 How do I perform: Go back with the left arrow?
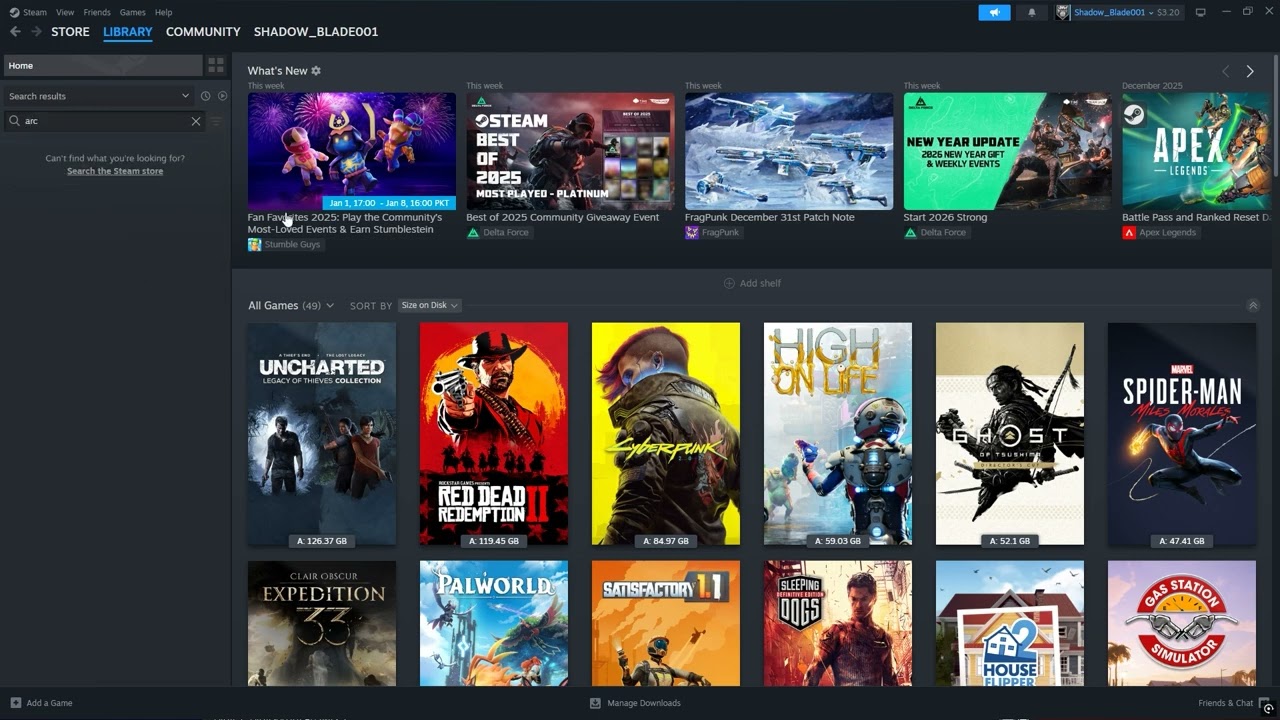click(15, 32)
